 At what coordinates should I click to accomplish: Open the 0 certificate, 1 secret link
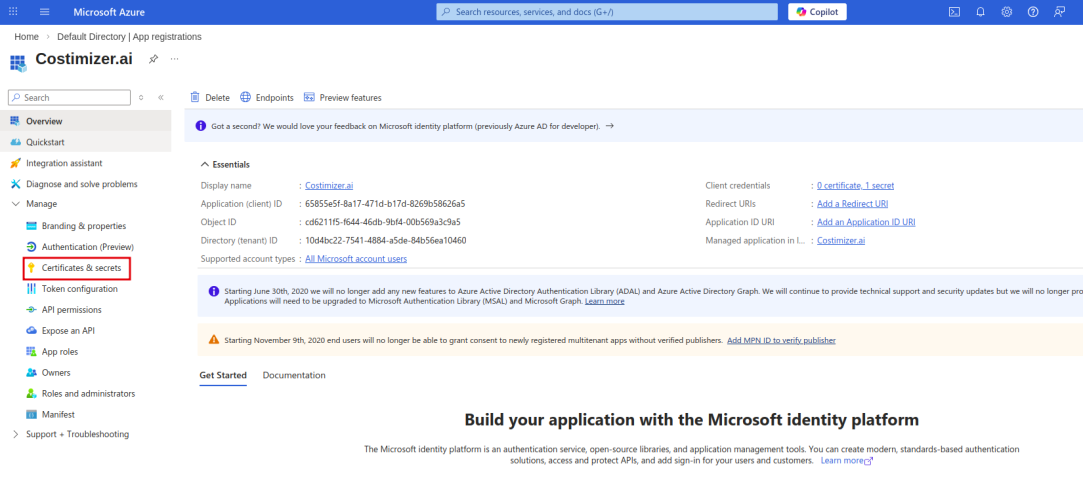coord(856,185)
